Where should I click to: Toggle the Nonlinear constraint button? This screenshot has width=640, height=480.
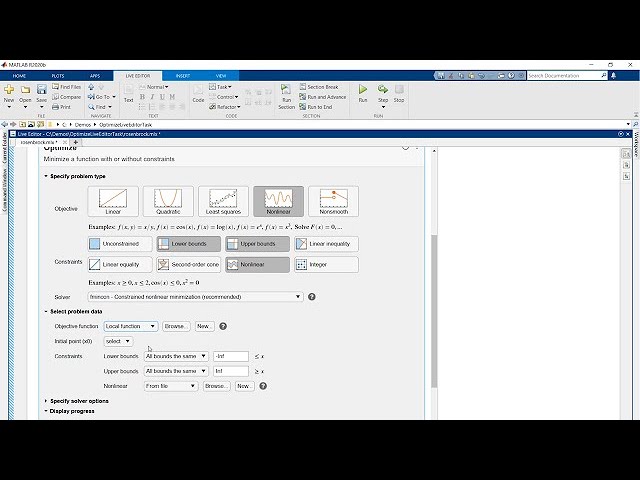point(258,264)
